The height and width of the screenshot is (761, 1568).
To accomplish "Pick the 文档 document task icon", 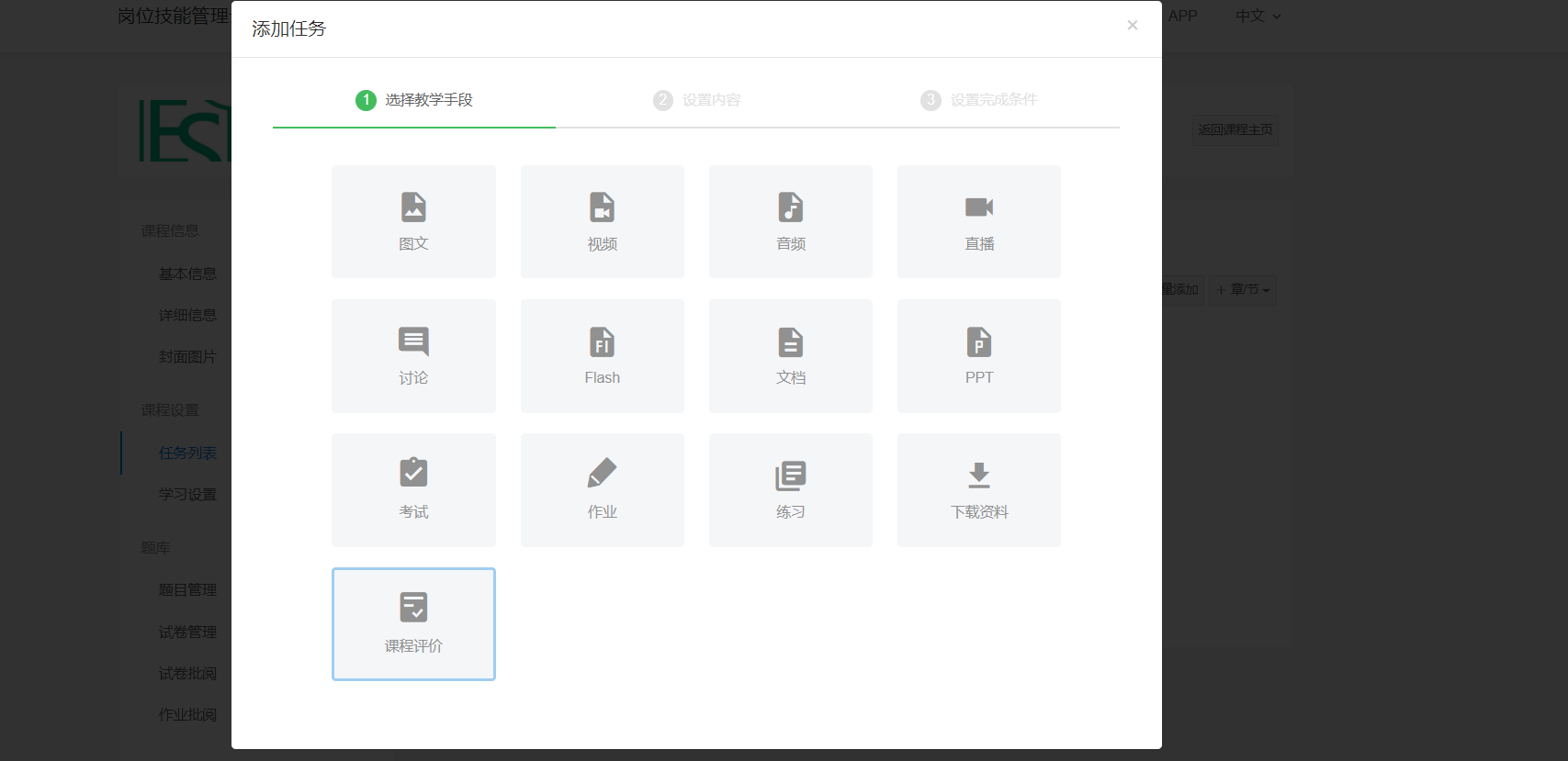I will (790, 355).
